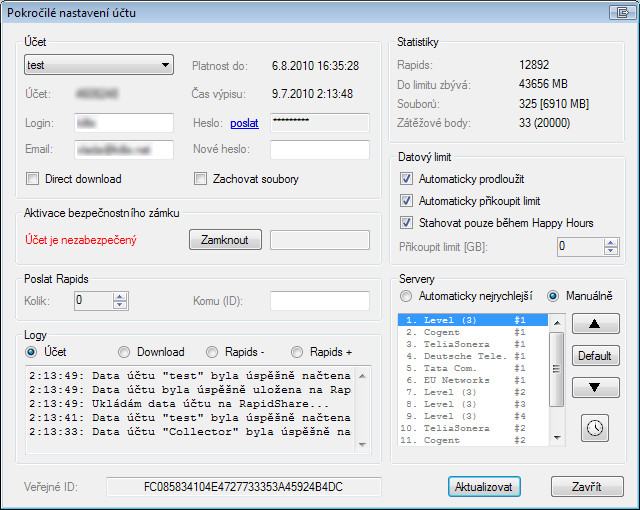This screenshot has height=510, width=640.
Task: Click the Rapids value 12892
Action: click(534, 64)
